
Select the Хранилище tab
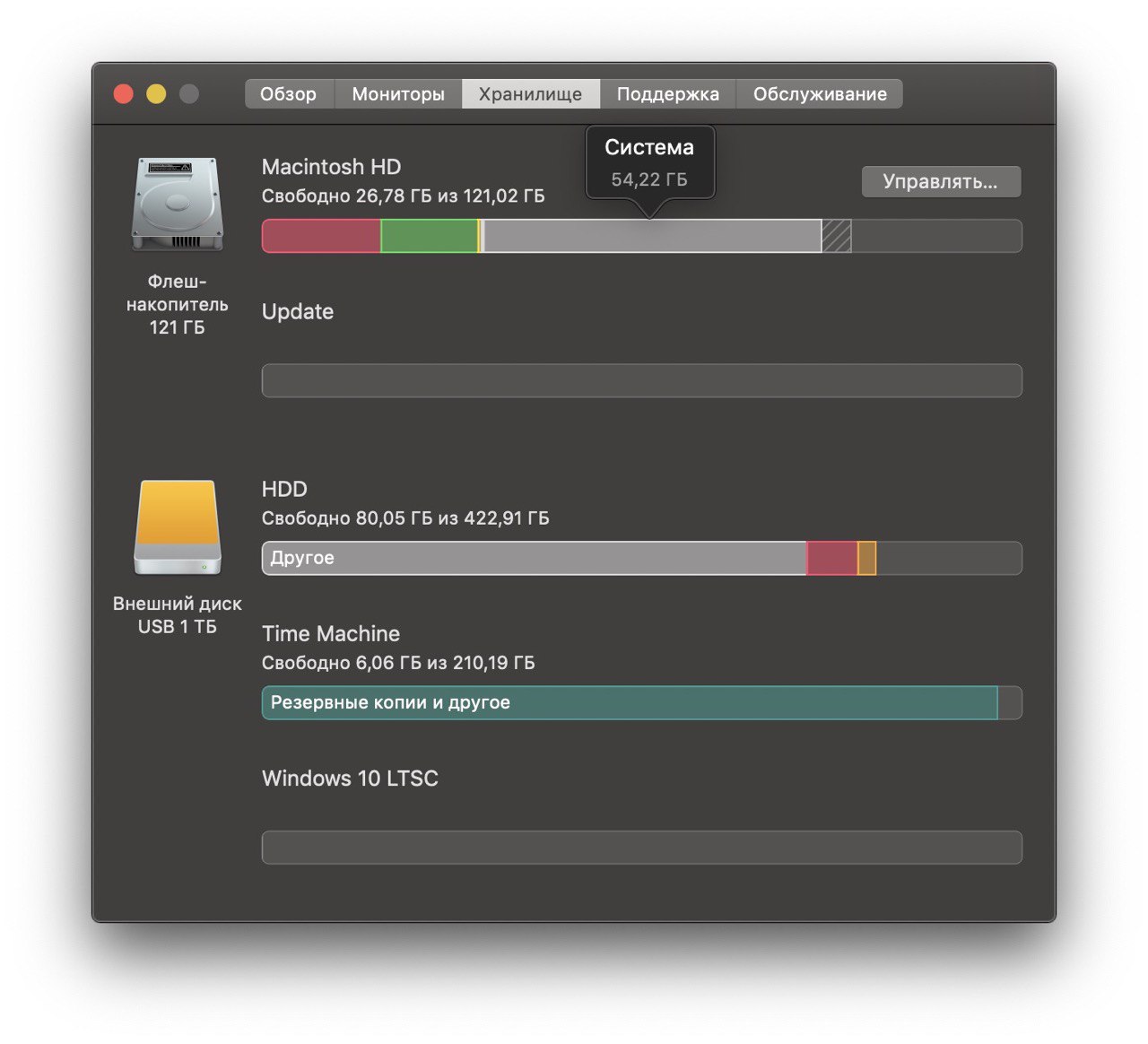click(530, 94)
